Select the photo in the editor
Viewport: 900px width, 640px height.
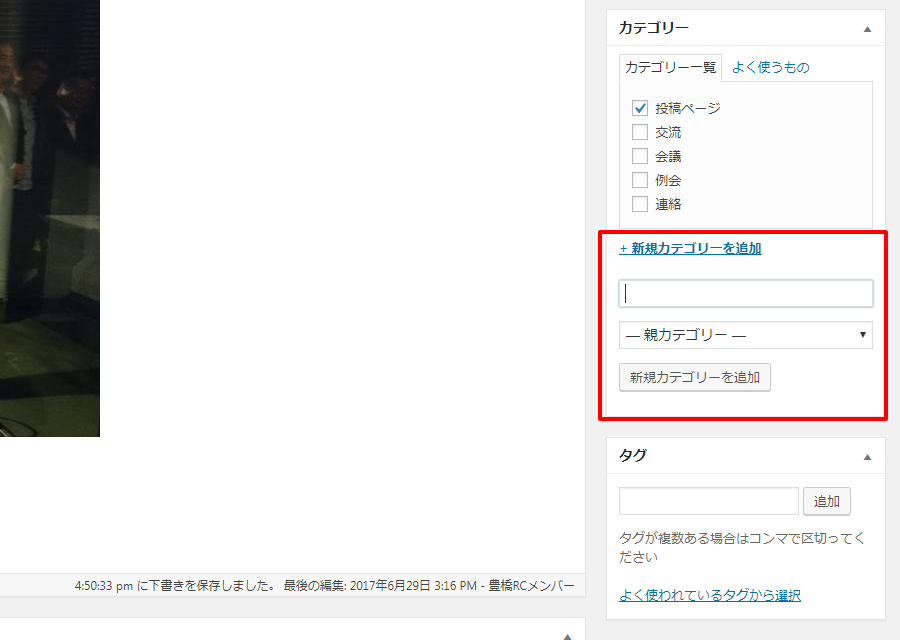pos(50,220)
